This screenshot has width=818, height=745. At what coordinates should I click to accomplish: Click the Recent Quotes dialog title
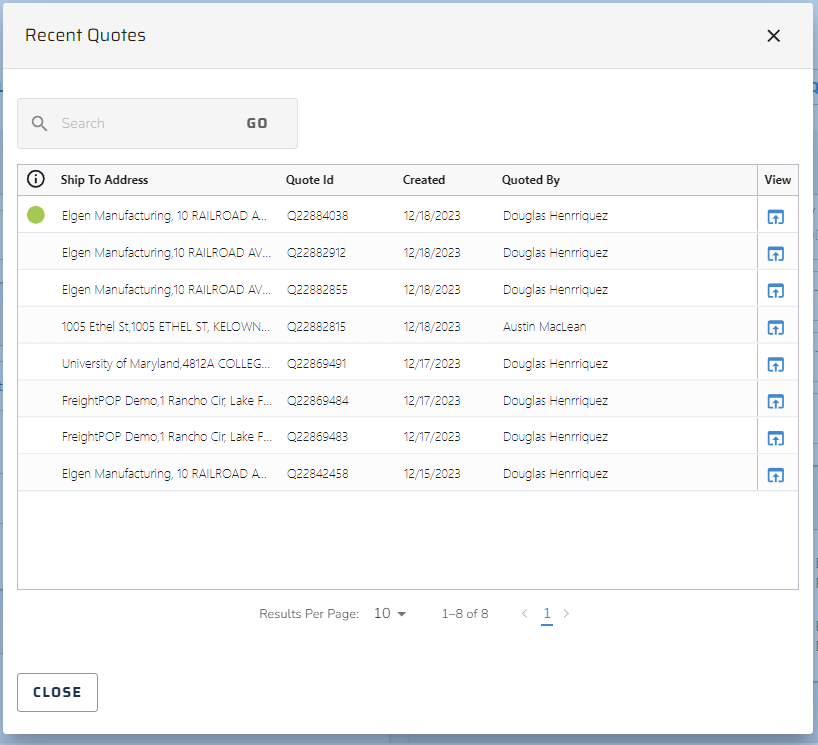click(85, 35)
